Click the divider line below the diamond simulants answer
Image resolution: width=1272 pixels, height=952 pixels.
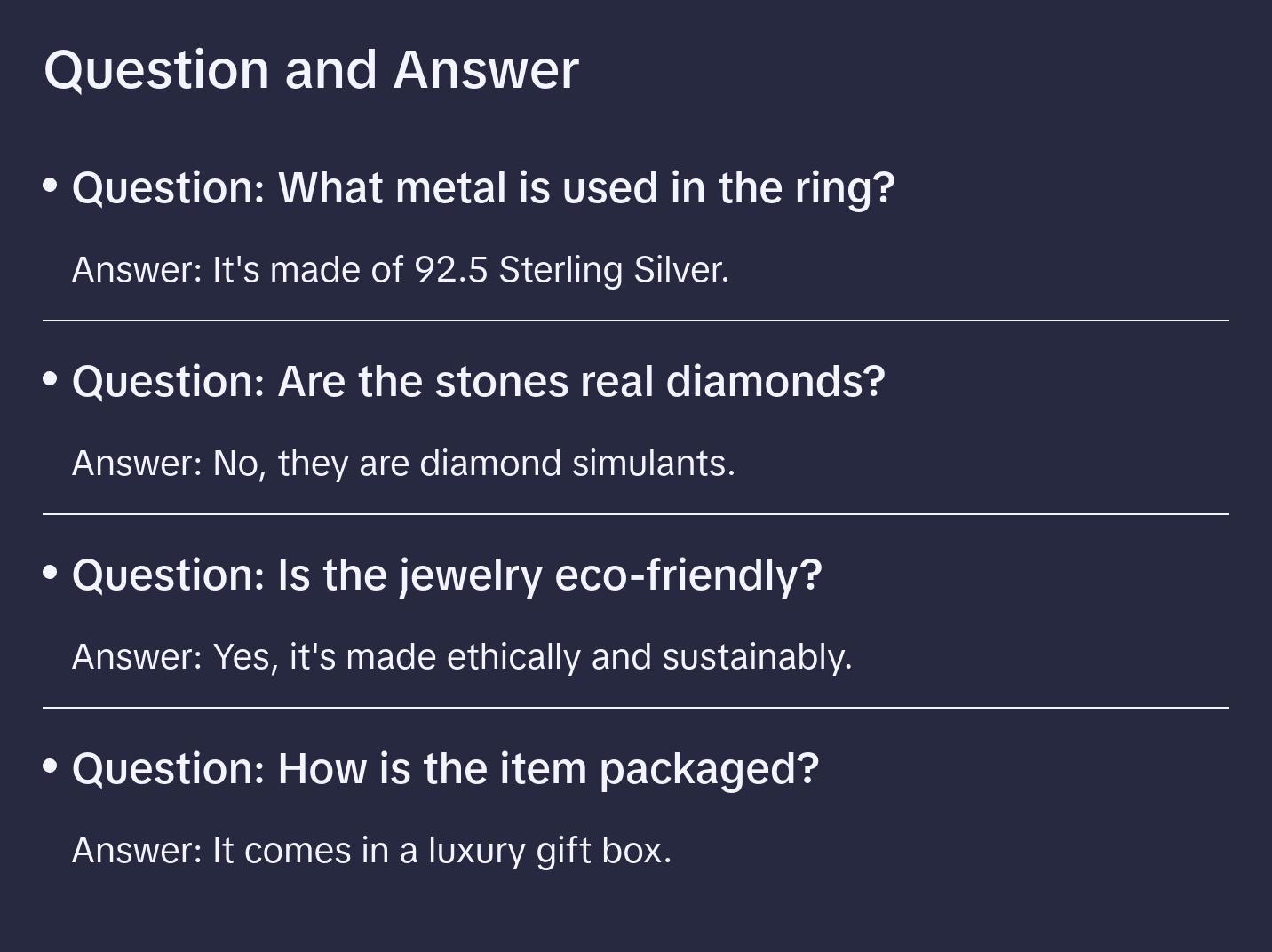pyautogui.click(x=636, y=514)
